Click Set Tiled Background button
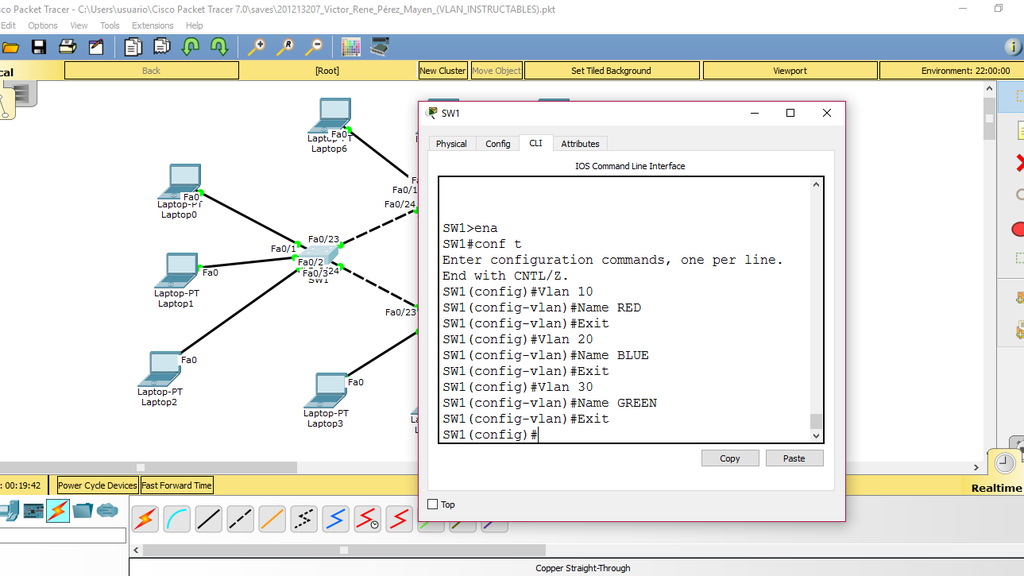The height and width of the screenshot is (576, 1024). (x=612, y=71)
